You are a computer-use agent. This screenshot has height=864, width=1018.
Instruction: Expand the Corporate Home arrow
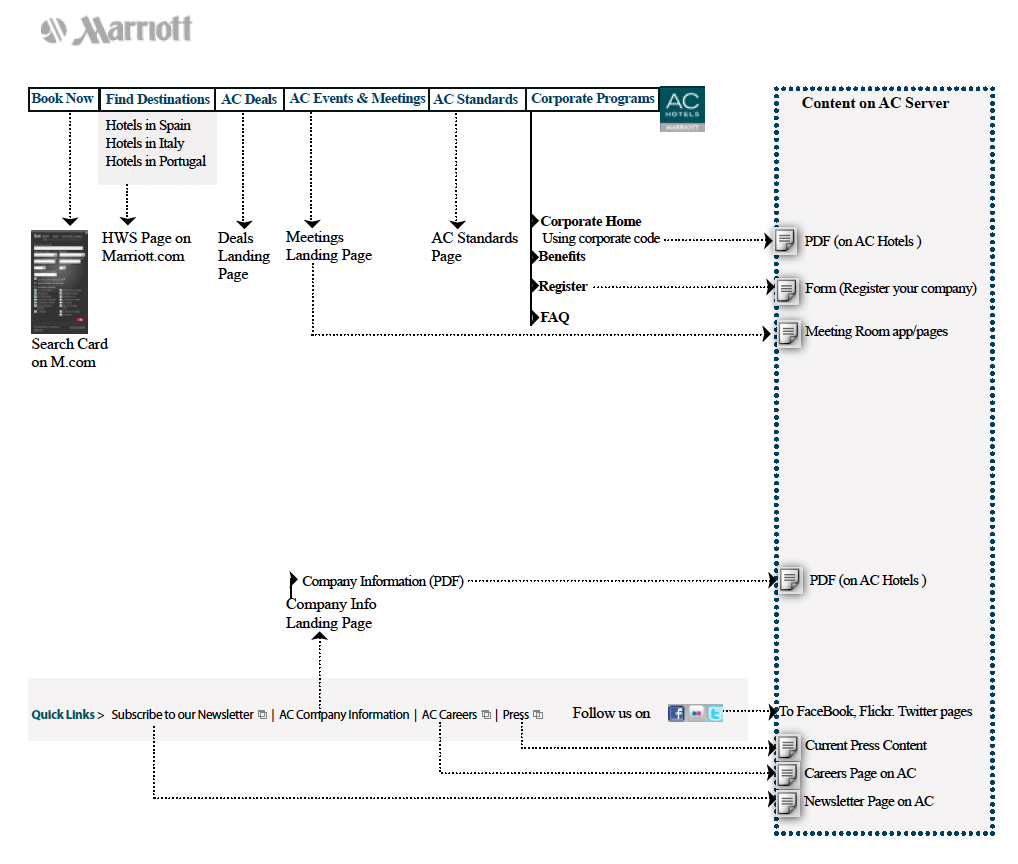[535, 221]
